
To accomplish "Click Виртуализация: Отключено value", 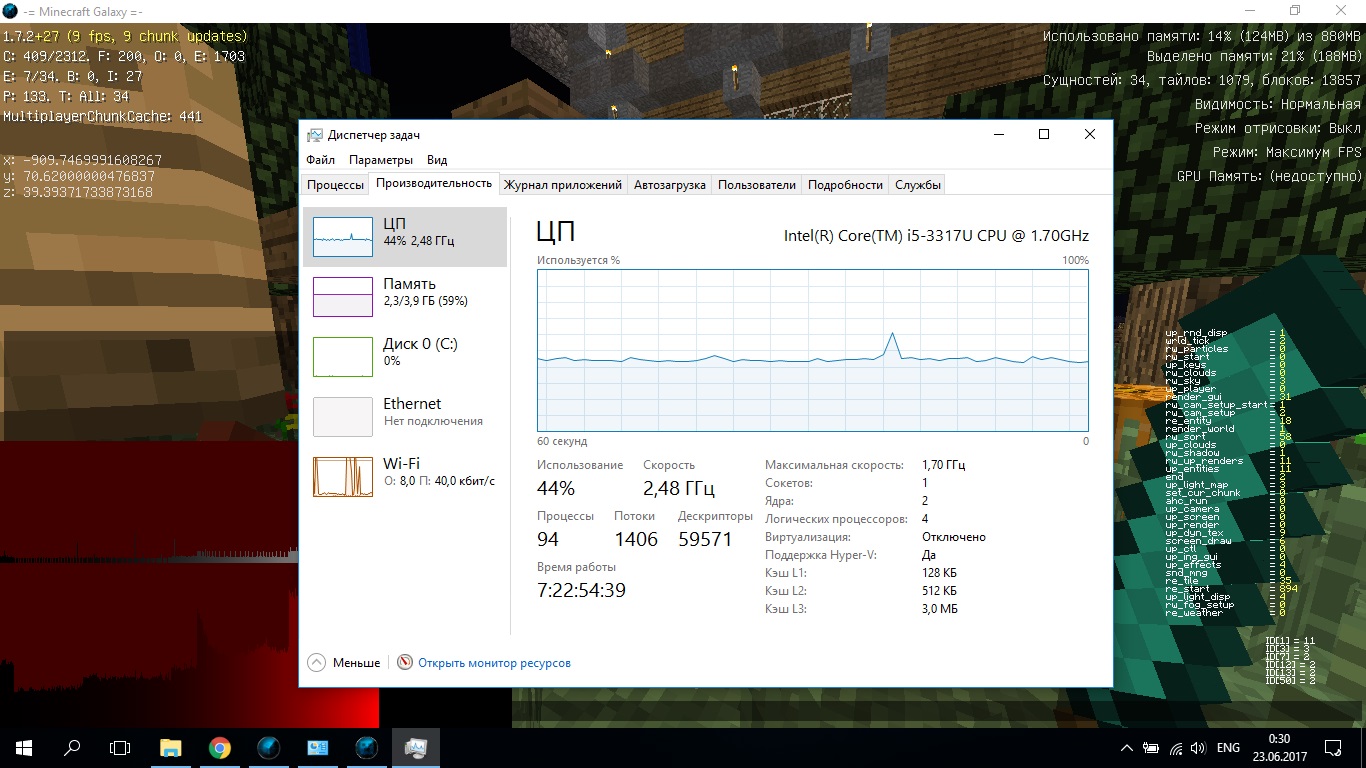I will [954, 537].
